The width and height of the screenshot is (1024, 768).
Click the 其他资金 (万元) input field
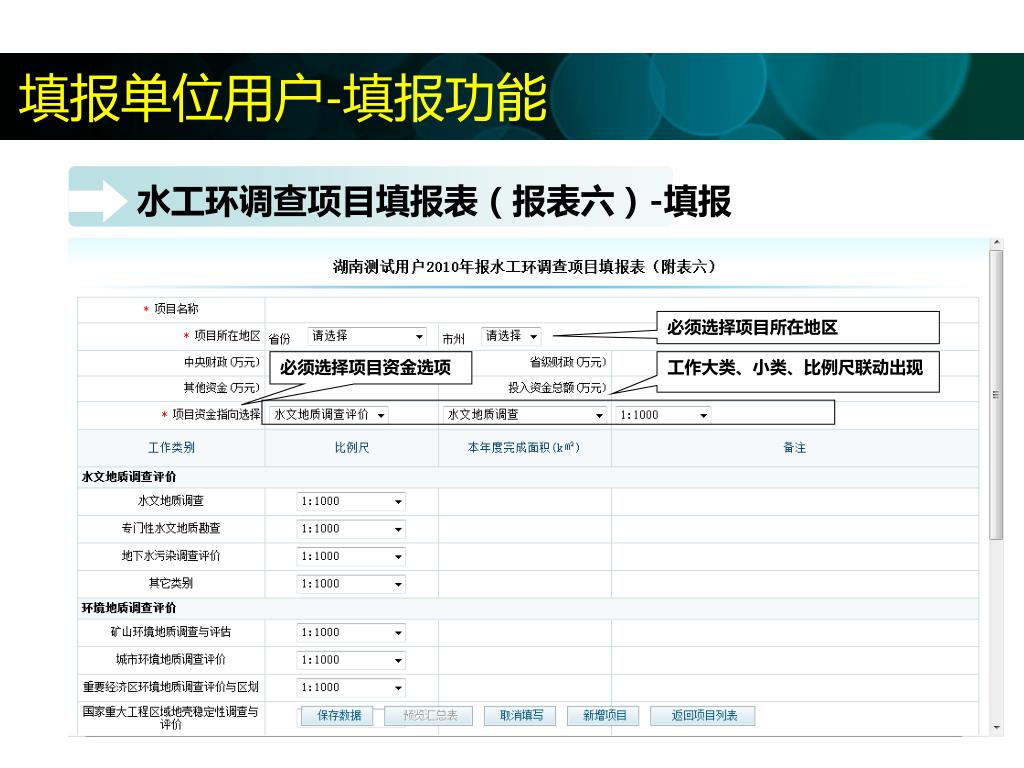(x=351, y=389)
